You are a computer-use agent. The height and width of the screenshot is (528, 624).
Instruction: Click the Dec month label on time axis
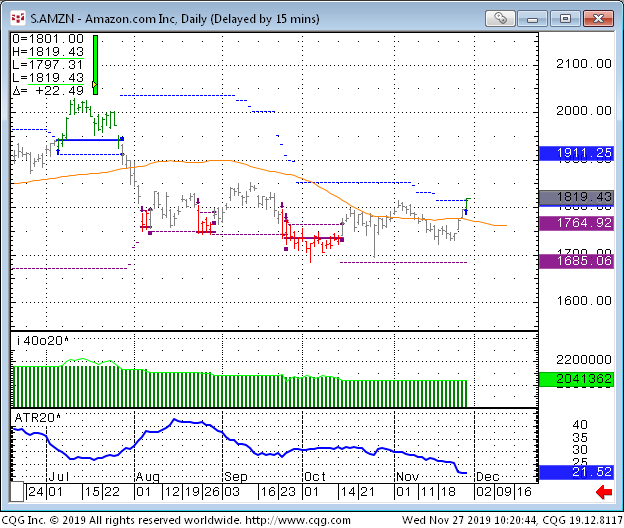pos(488,477)
